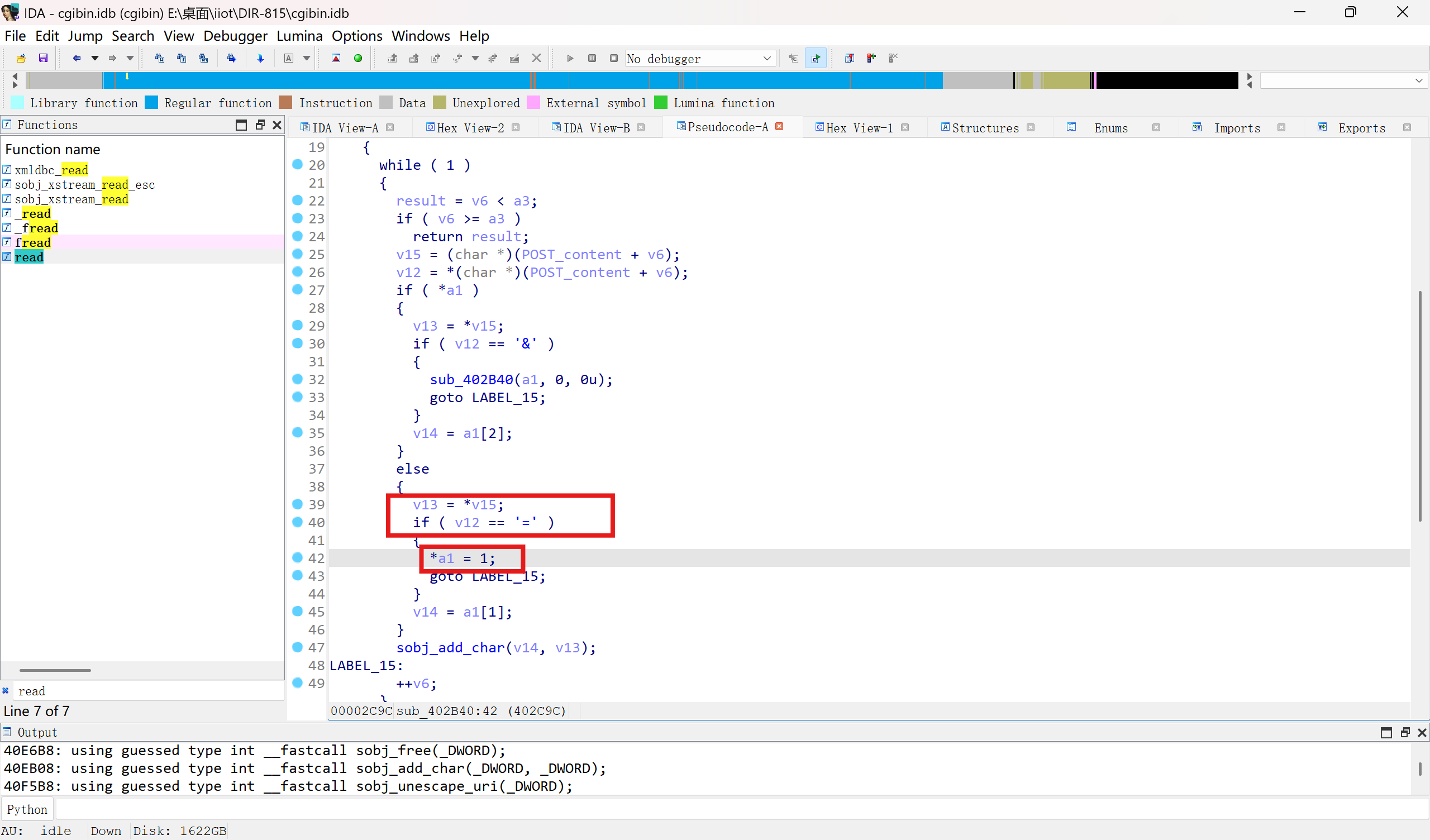Select the xmldbc_read function
Screen dimensions: 1430x840
click(51, 170)
